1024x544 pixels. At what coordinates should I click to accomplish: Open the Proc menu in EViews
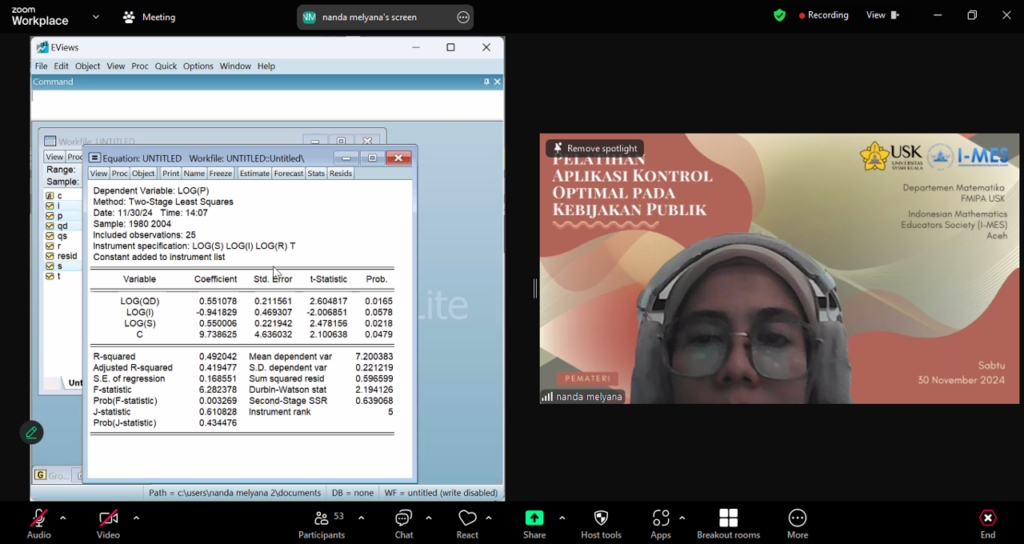pyautogui.click(x=140, y=66)
